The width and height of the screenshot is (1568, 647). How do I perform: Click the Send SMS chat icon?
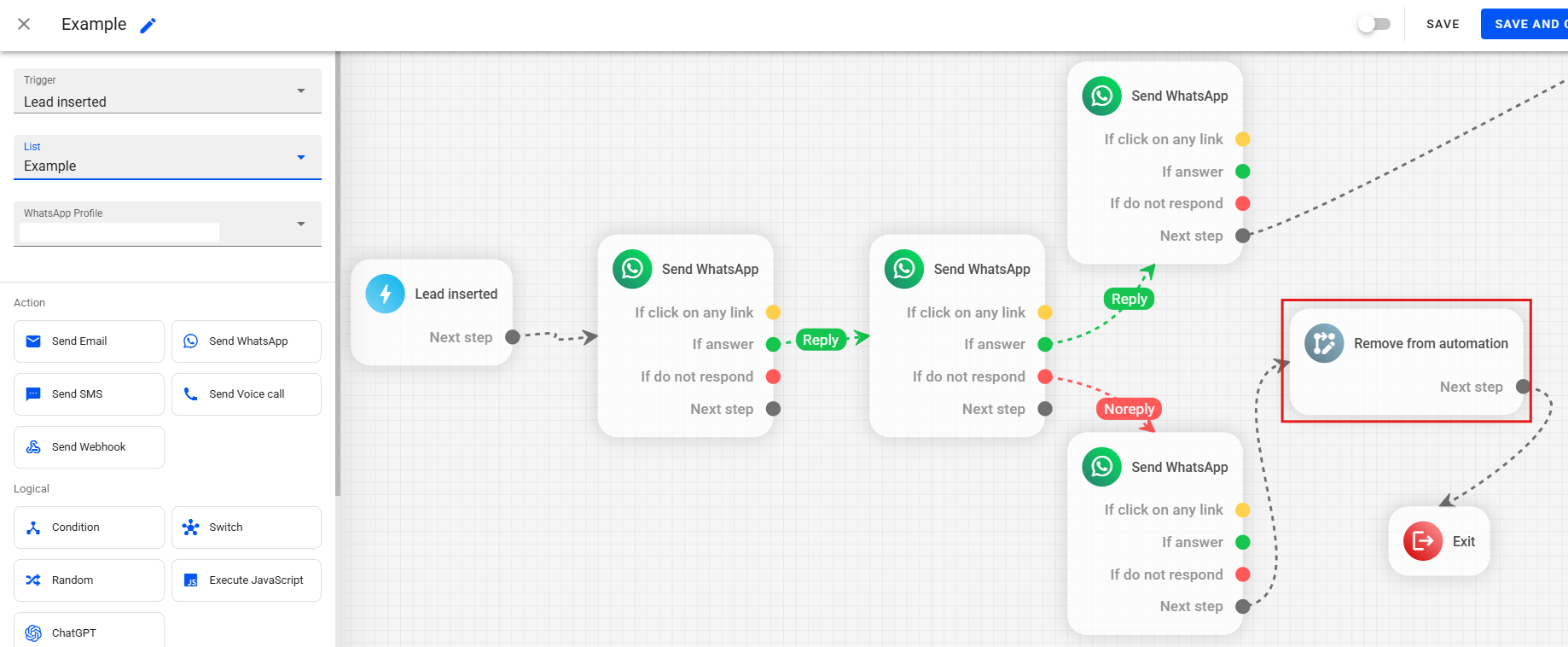click(x=33, y=394)
